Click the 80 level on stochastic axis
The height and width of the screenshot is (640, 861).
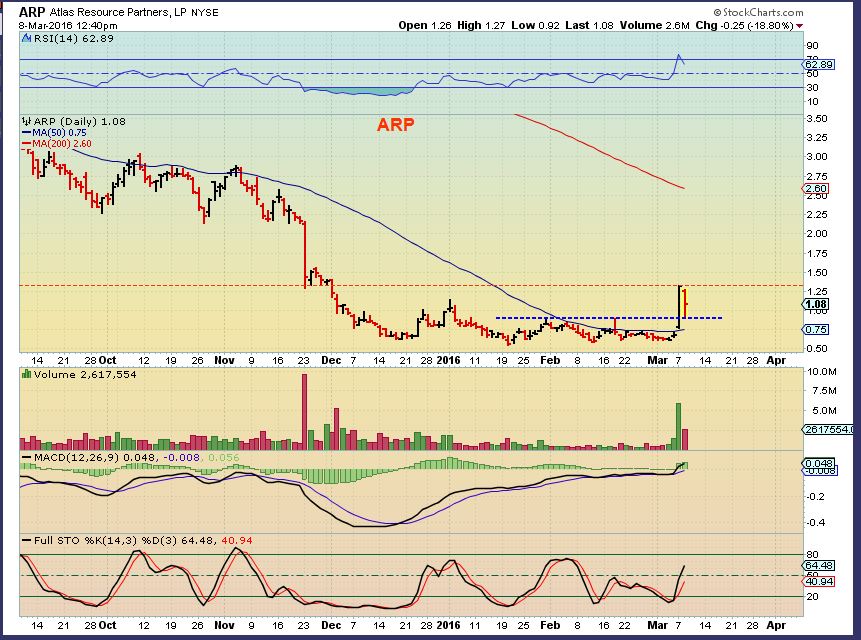pos(812,554)
